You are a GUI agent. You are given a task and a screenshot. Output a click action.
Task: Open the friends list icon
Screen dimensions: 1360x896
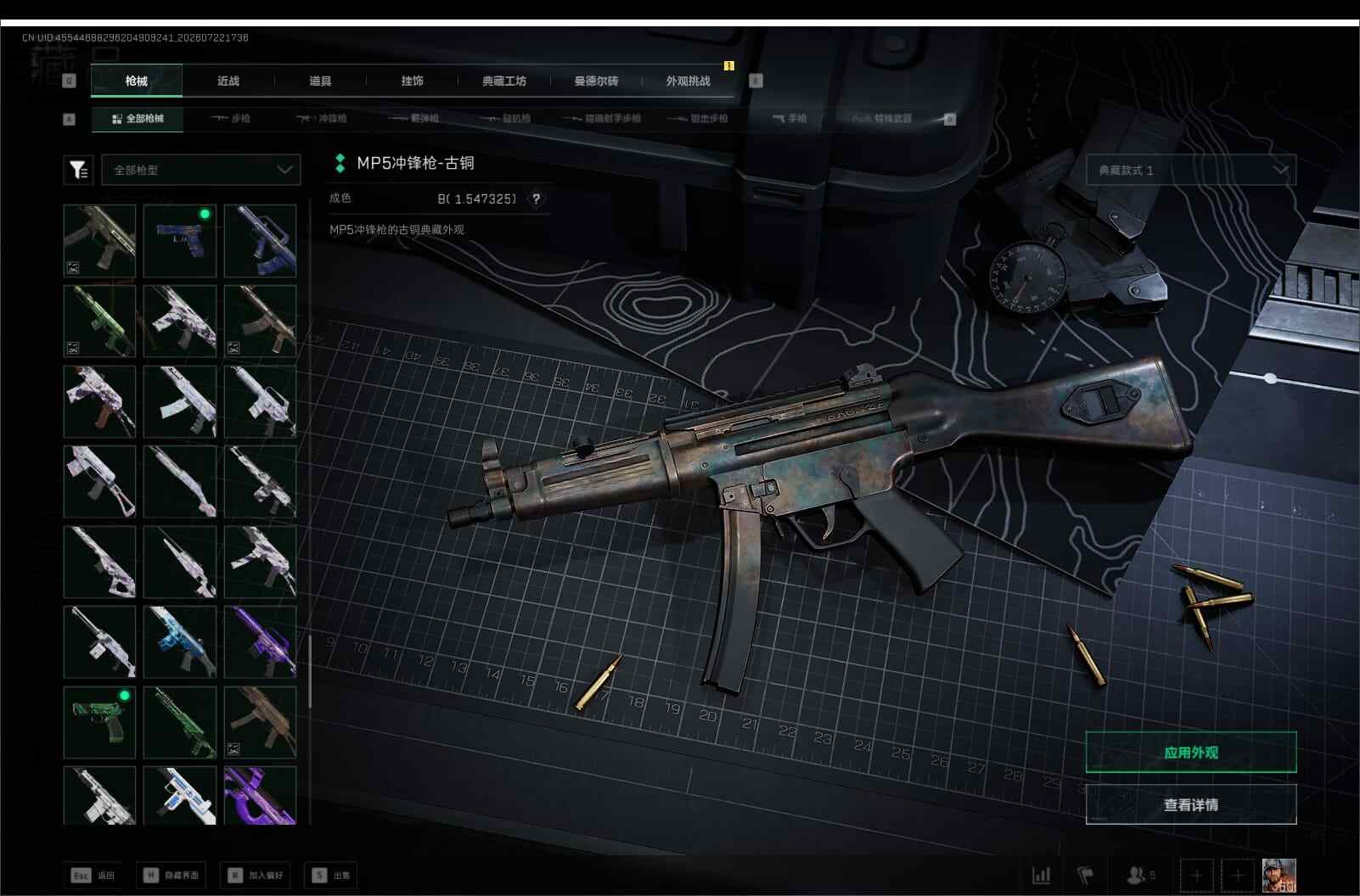1141,875
